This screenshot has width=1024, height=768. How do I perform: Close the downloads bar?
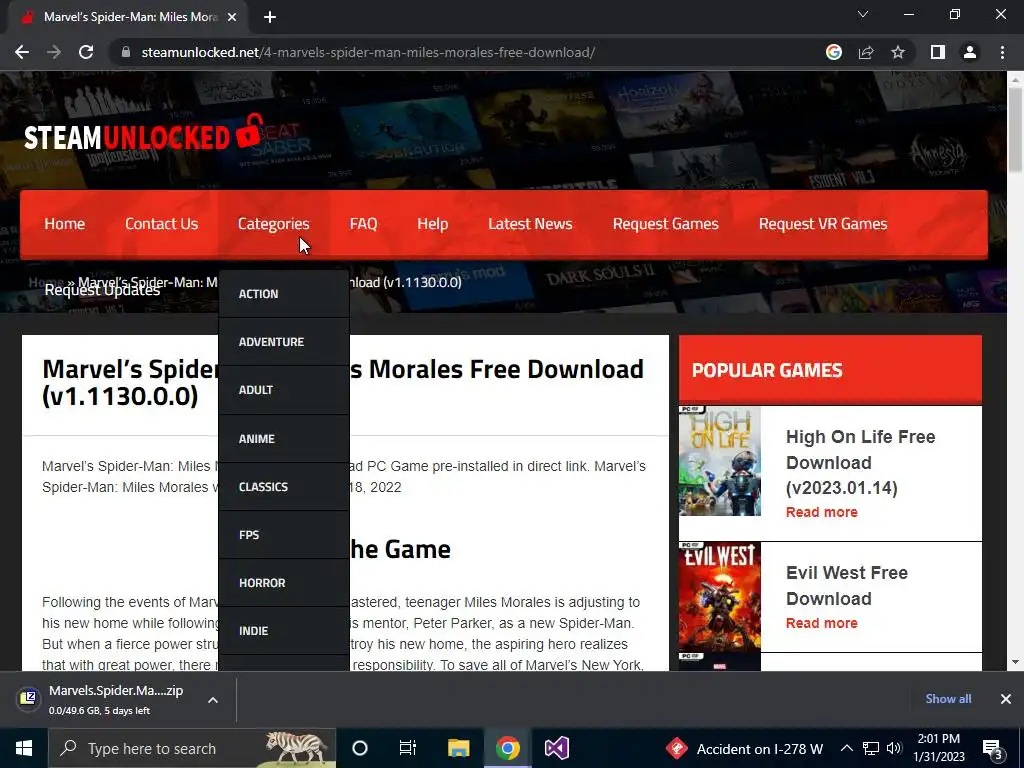coord(1006,699)
